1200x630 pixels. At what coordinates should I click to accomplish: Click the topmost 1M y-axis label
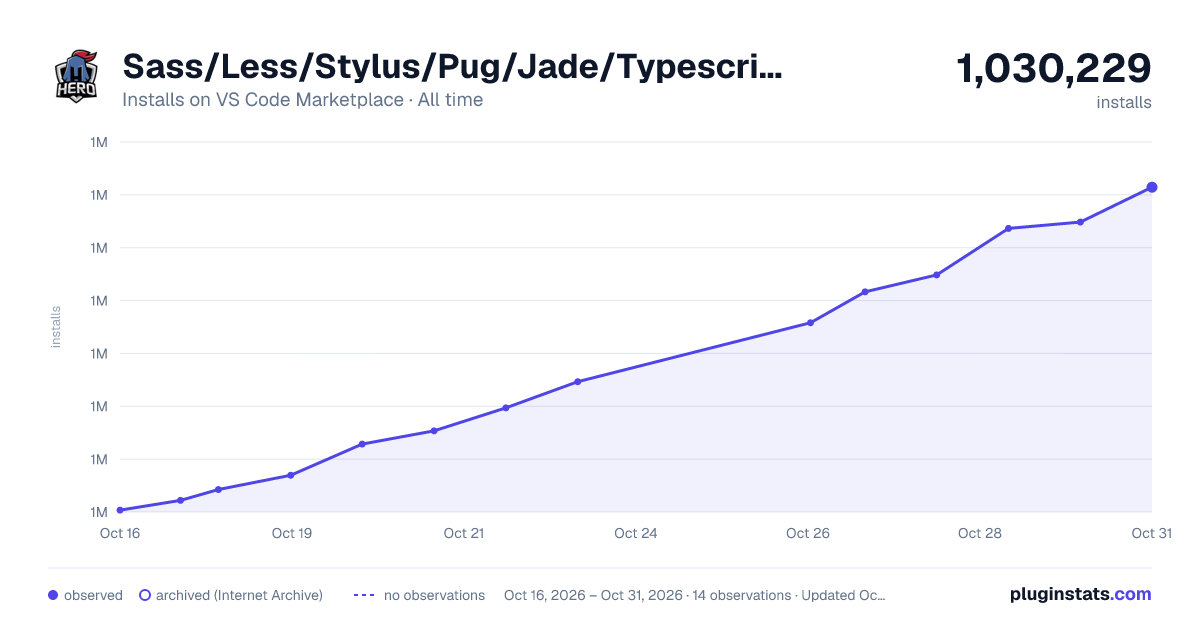click(99, 142)
